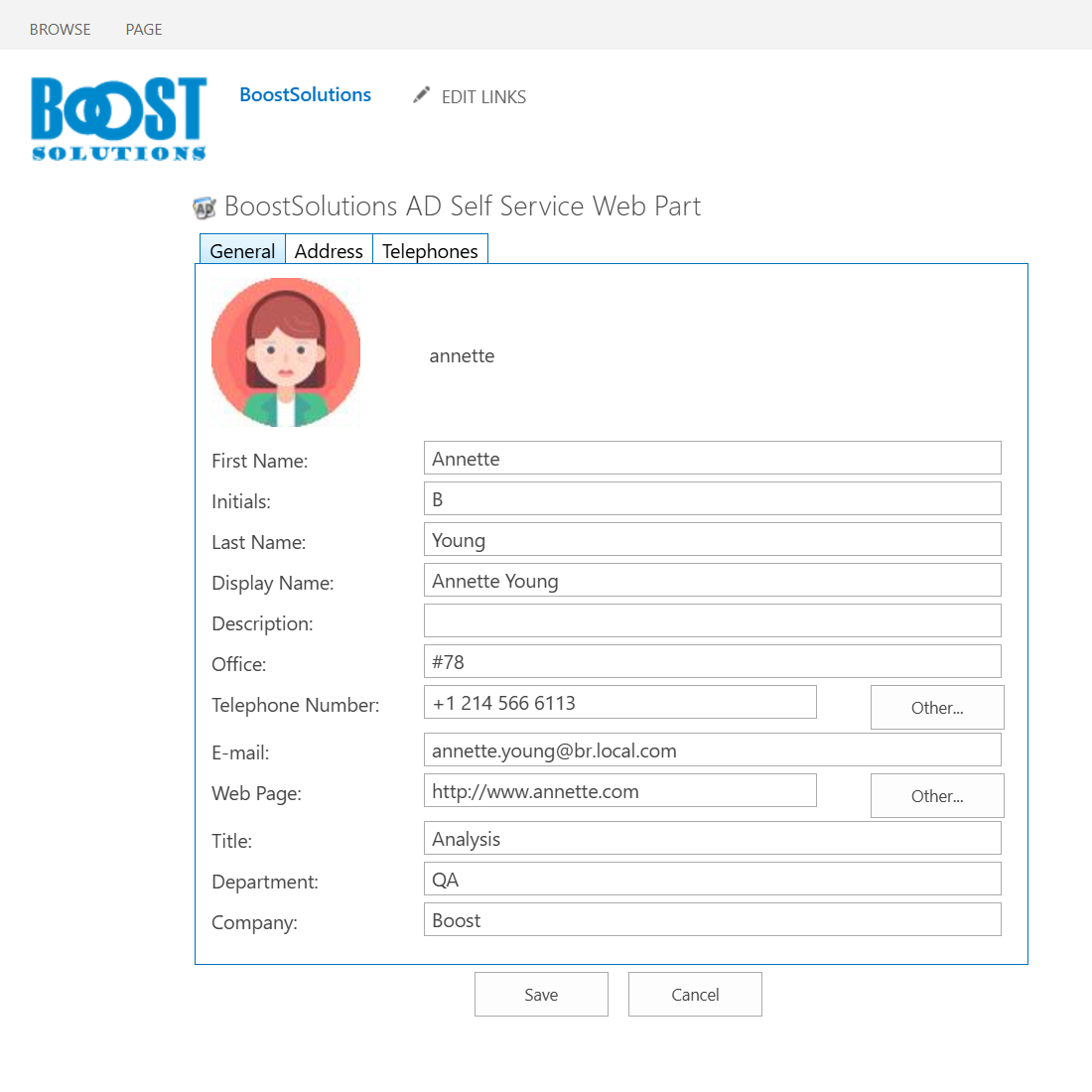
Task: Click the First Name field containing Annette
Action: [x=713, y=459]
